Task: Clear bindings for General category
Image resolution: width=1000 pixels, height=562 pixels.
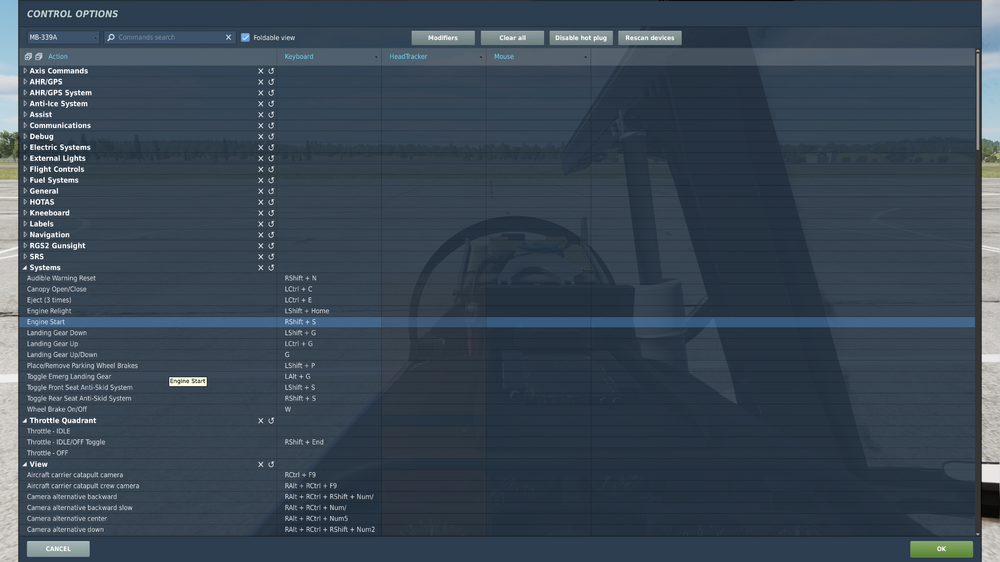Action: coord(260,191)
